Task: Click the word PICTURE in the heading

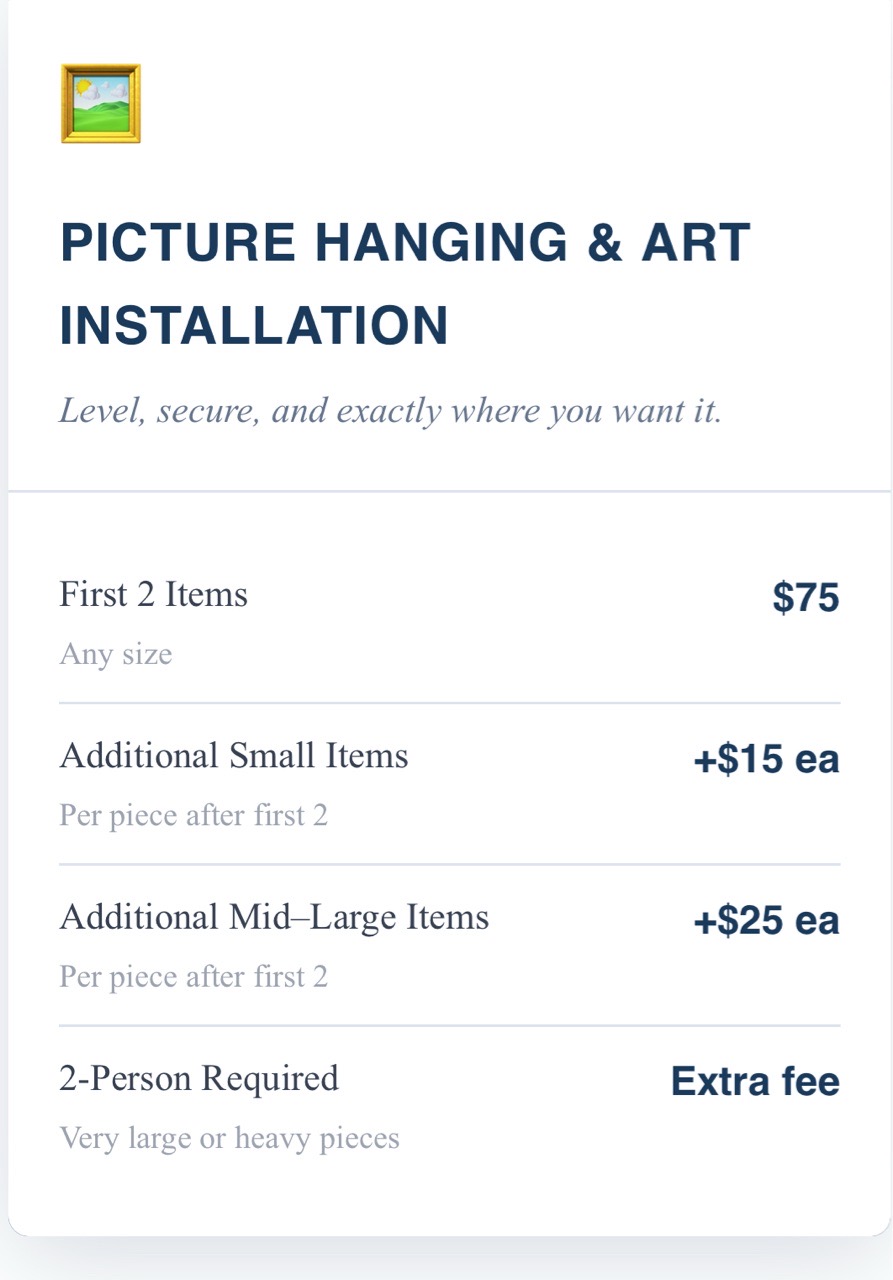Action: coord(178,243)
